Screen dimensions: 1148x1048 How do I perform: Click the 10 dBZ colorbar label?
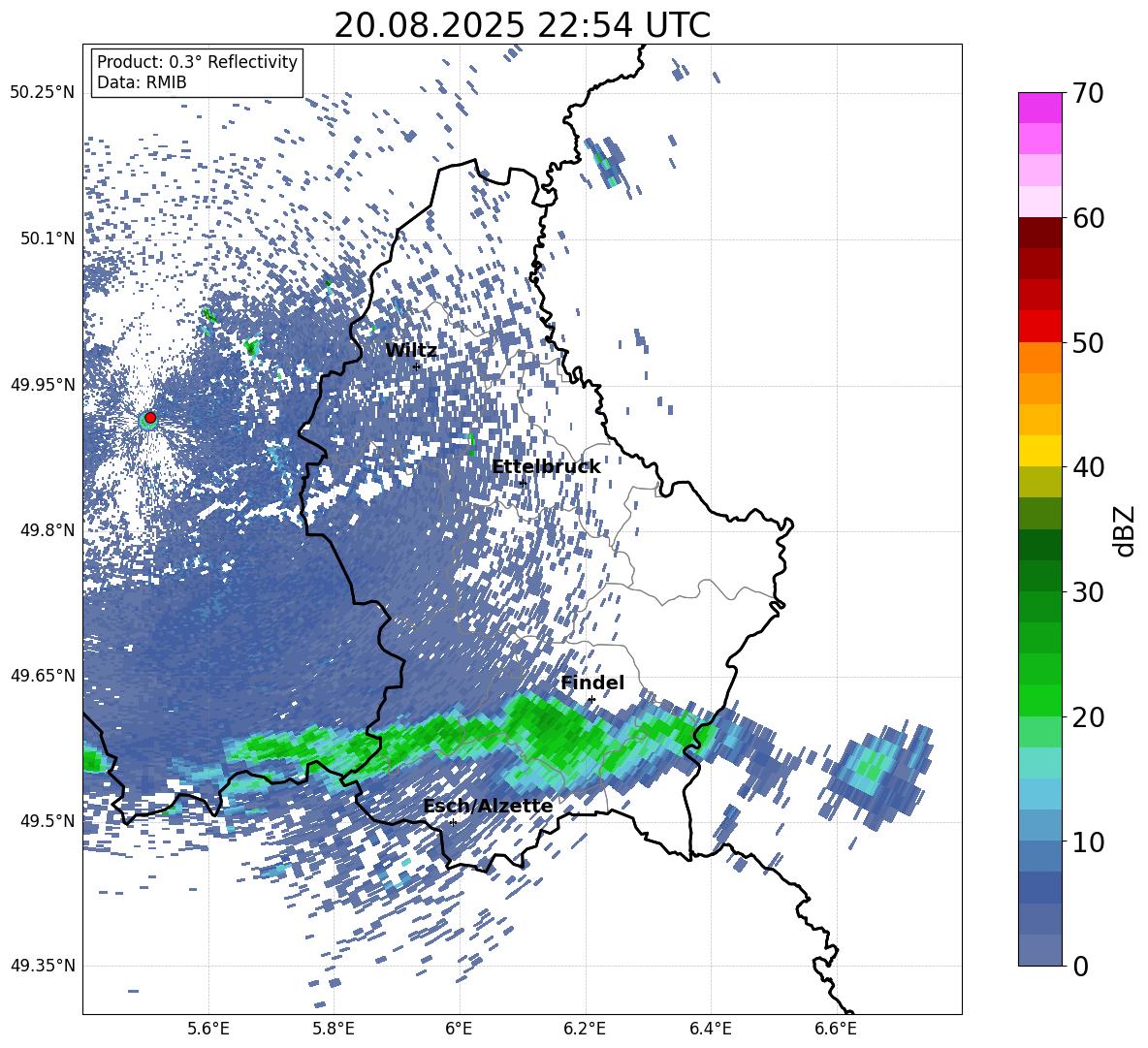1088,842
